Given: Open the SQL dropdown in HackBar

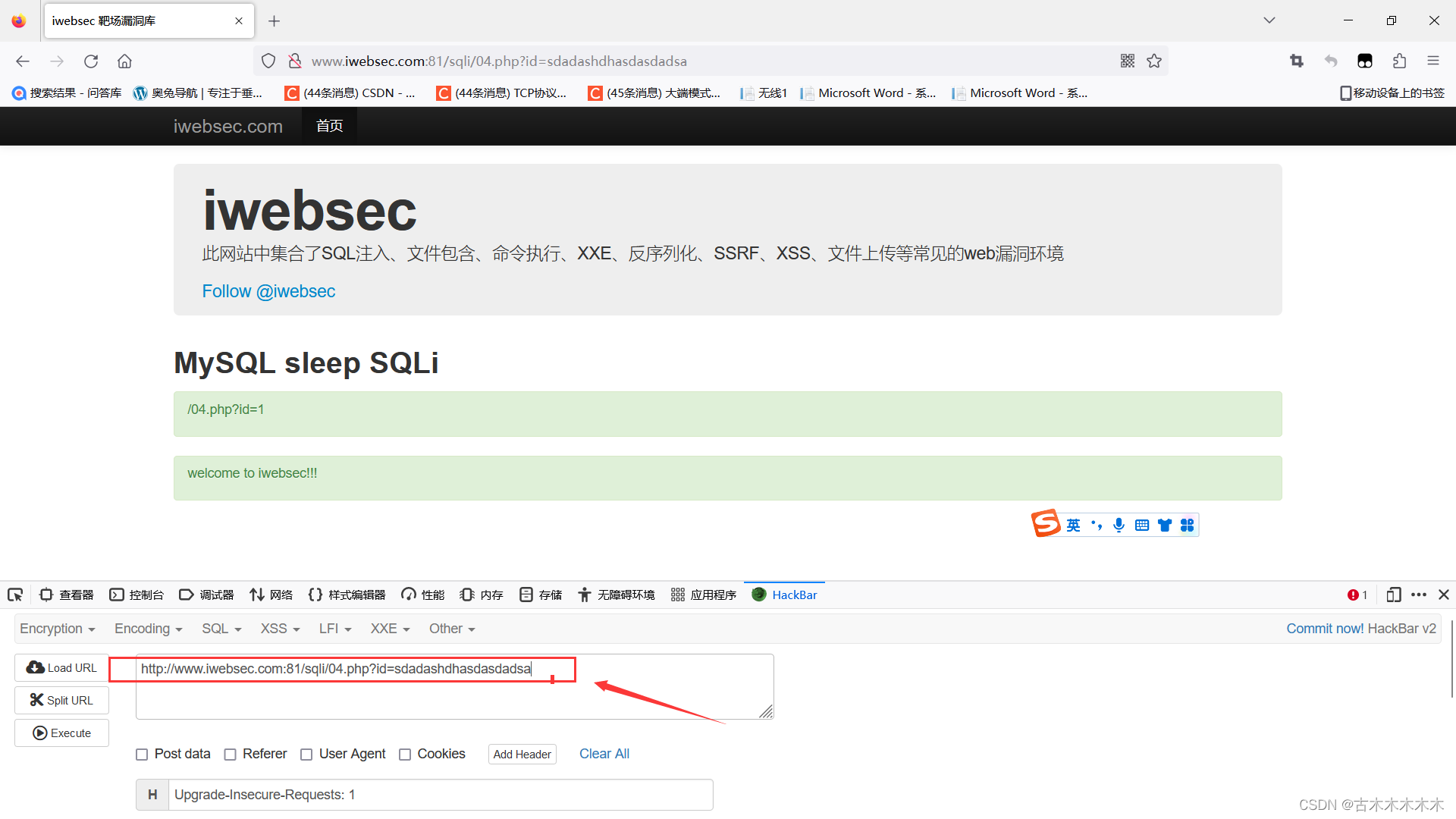Looking at the screenshot, I should click(219, 629).
